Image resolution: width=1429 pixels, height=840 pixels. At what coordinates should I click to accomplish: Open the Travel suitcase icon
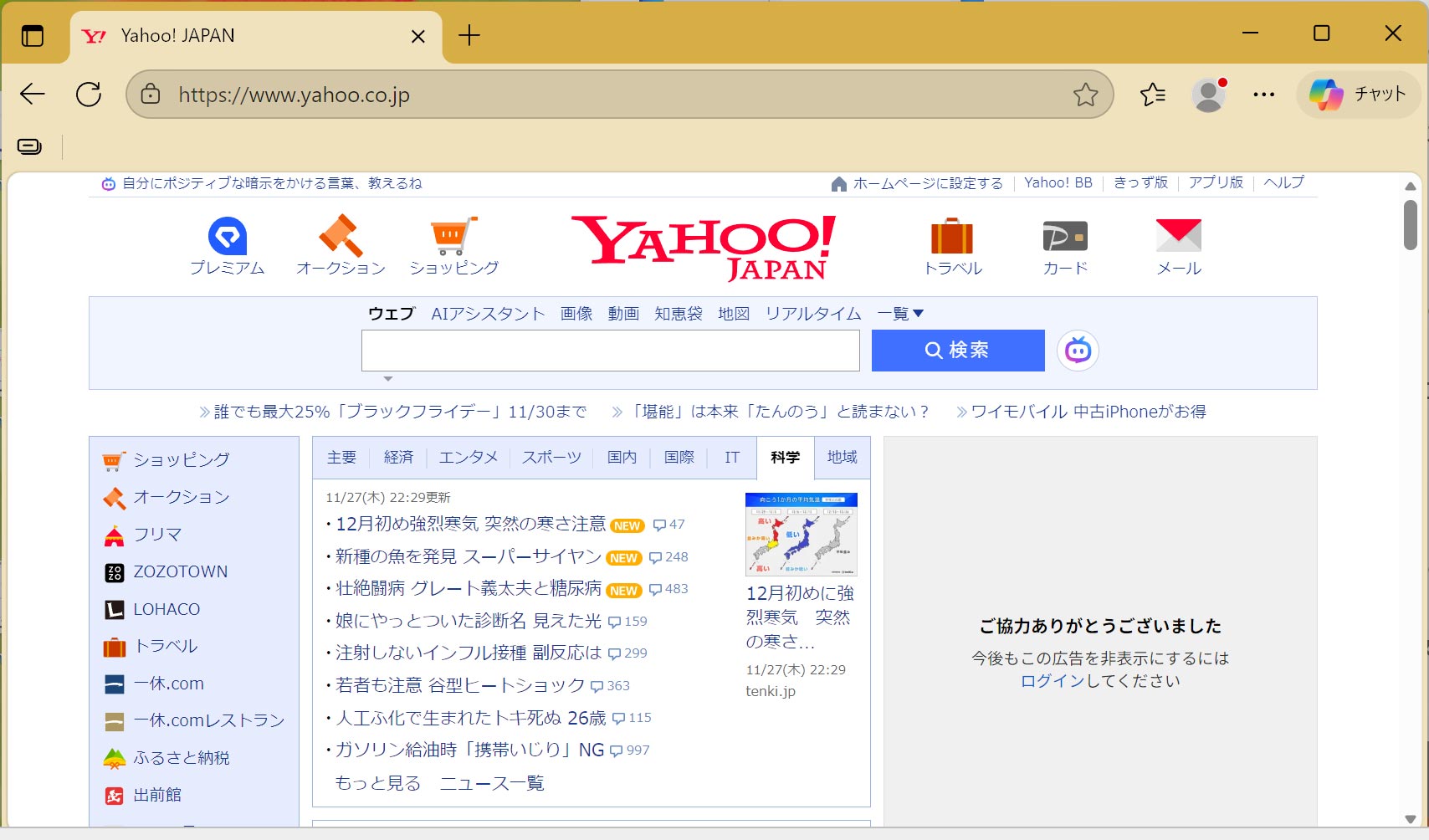click(x=952, y=237)
